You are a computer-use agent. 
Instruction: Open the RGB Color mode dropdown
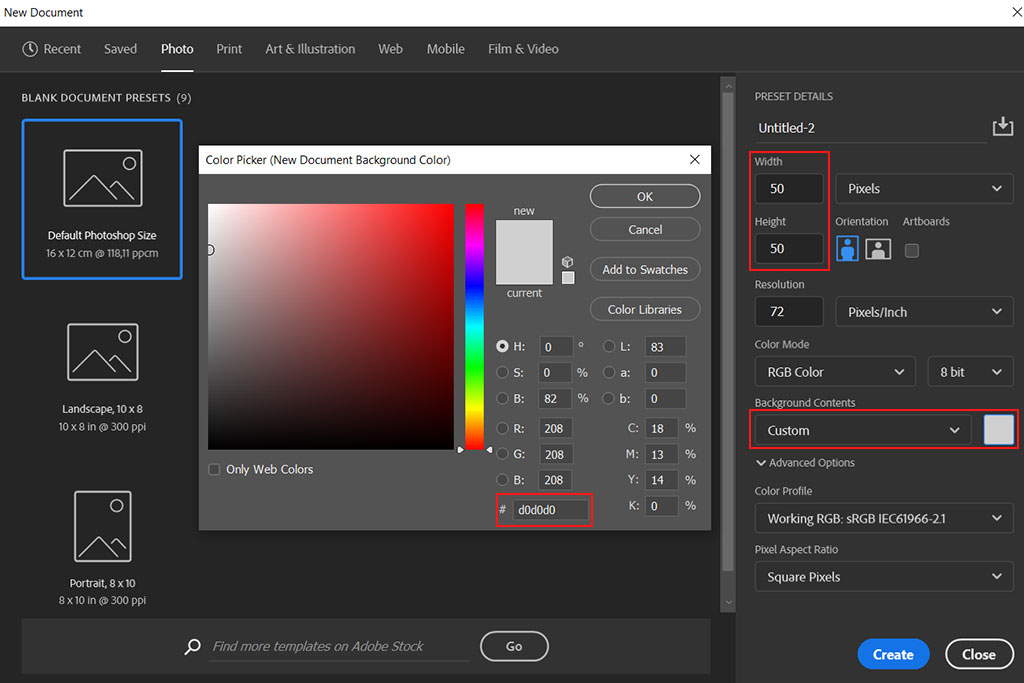pyautogui.click(x=835, y=372)
